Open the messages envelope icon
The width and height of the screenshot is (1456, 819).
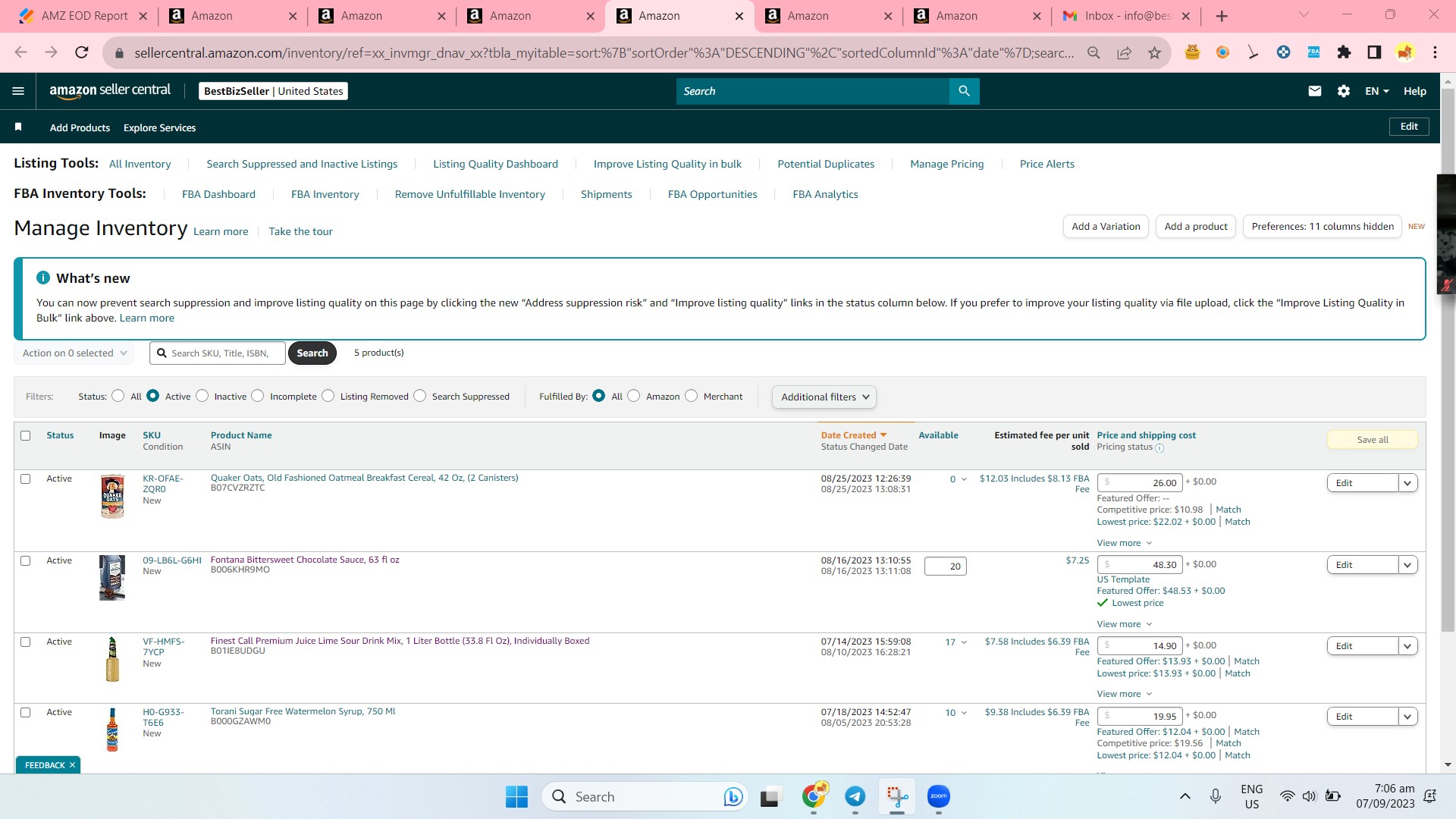(1315, 91)
